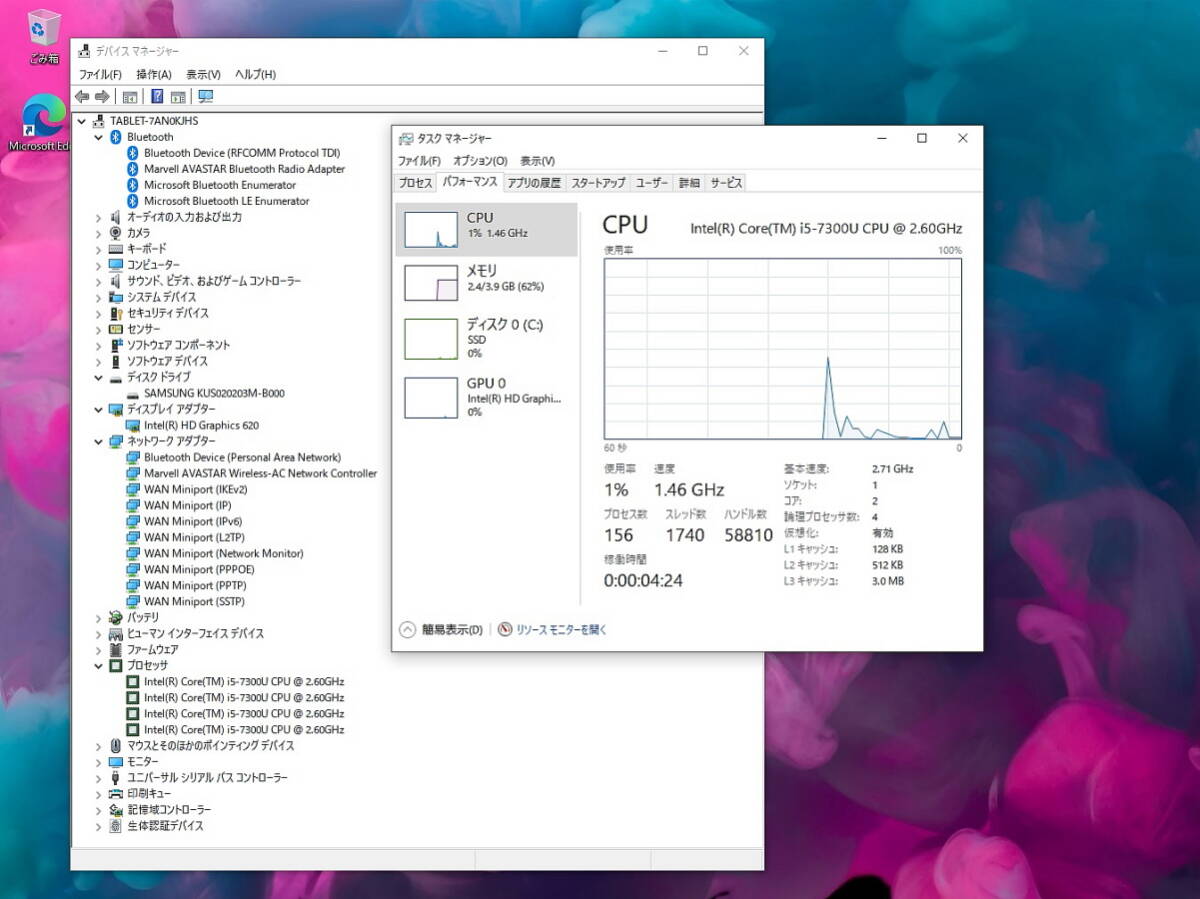Click the Resource Monitor icon in Task Manager
1200x899 pixels.
tap(505, 630)
